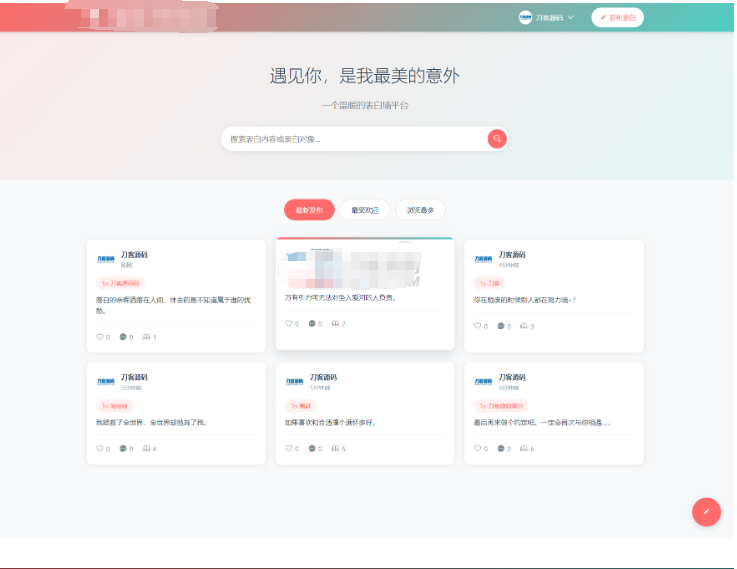Click the avatar on the 你在颓废 card
Viewport: 737px width, 569px height.
(483, 259)
